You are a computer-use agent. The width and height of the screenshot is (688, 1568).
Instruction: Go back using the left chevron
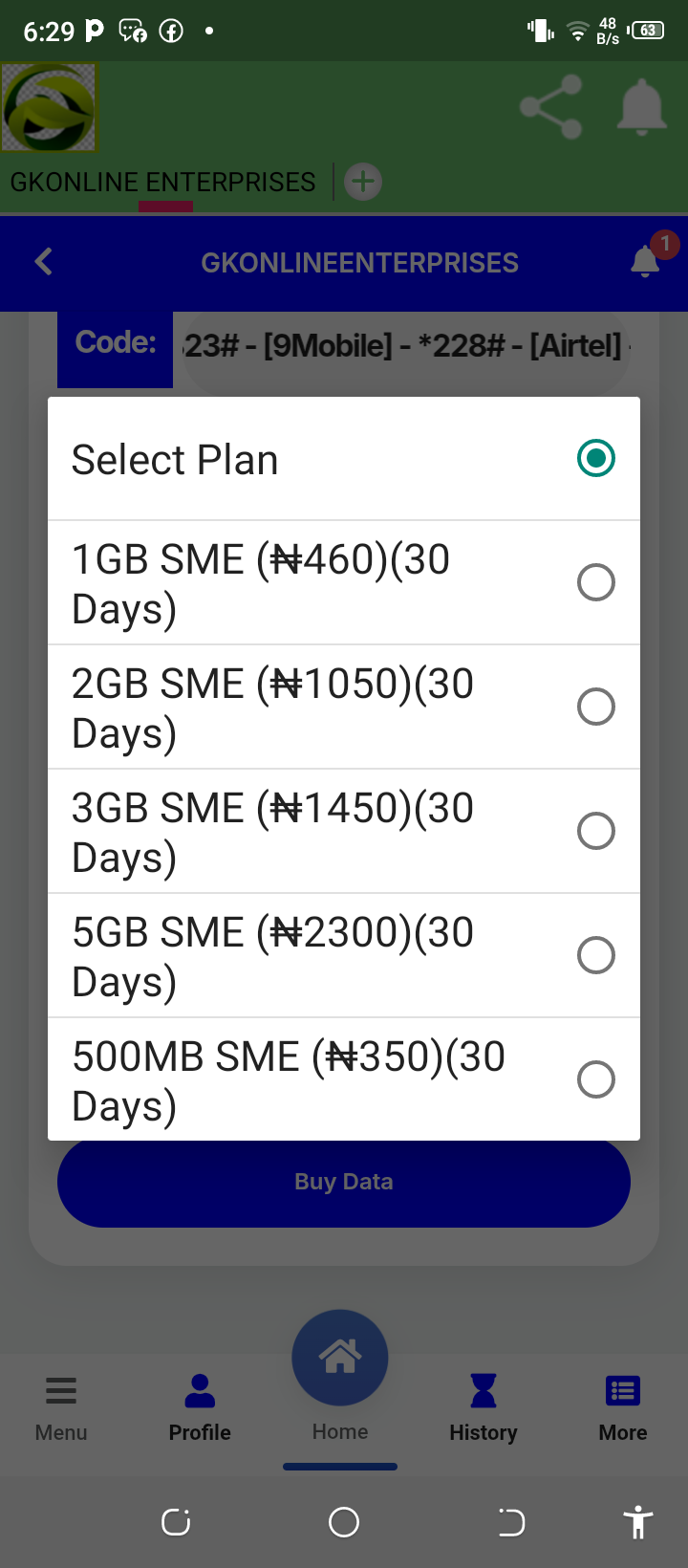click(43, 262)
